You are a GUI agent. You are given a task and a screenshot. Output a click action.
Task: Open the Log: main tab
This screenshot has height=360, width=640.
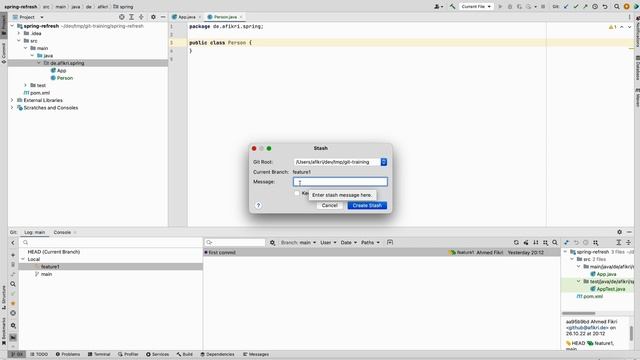[x=35, y=232]
